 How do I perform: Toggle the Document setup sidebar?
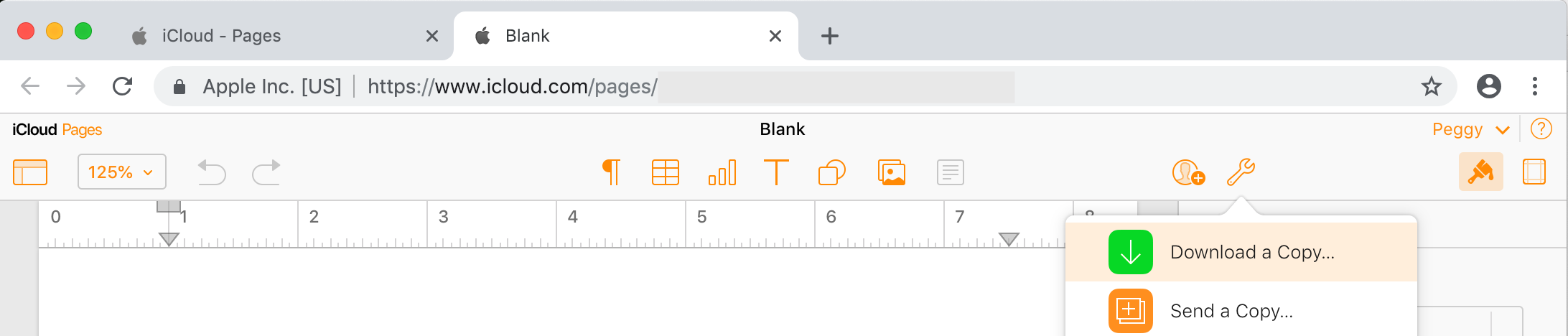tap(1534, 172)
